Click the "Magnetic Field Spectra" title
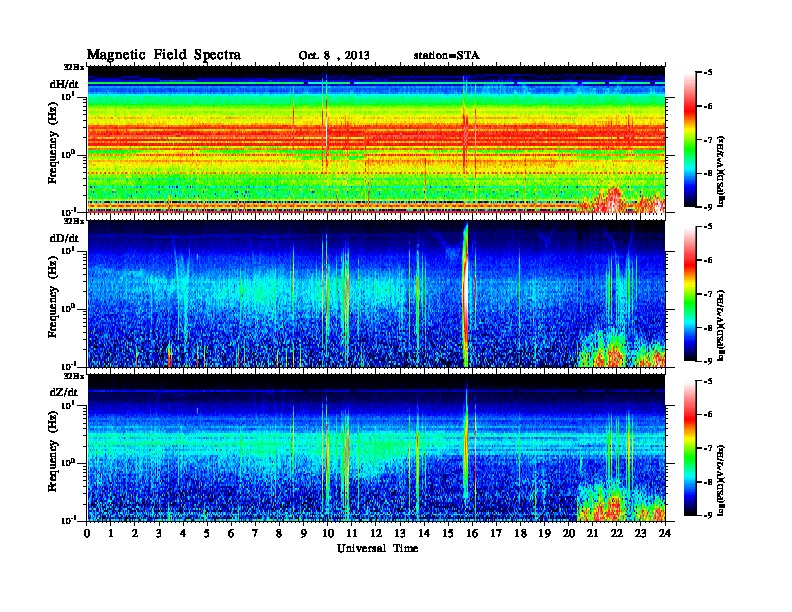792x612 pixels. (x=164, y=55)
